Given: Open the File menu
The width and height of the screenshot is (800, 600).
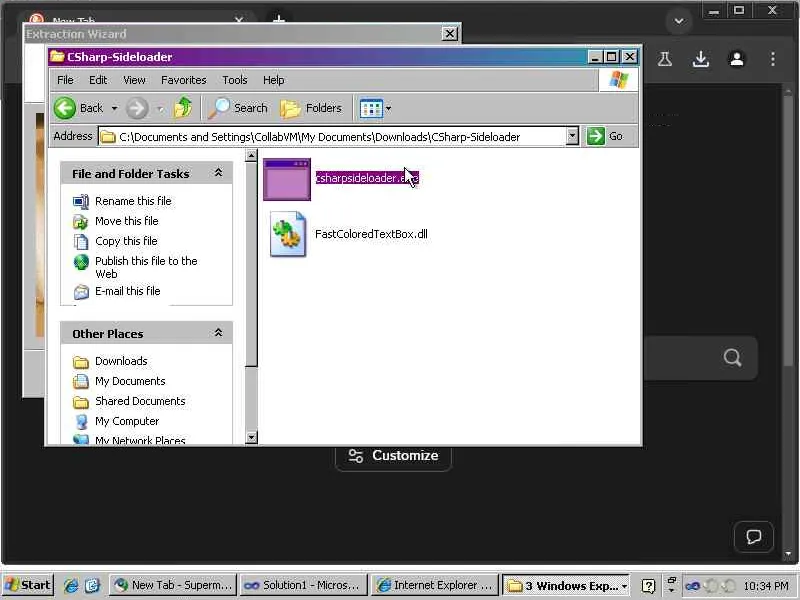Looking at the screenshot, I should click(65, 80).
